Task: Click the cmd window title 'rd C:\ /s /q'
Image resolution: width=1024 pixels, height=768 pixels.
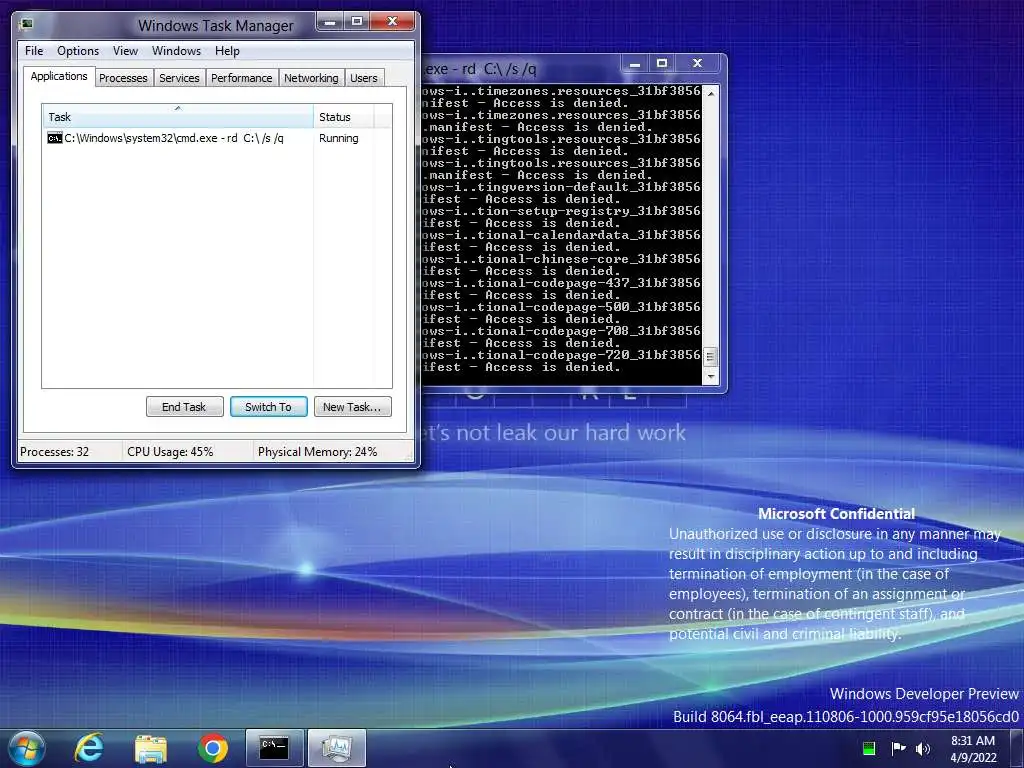Action: pyautogui.click(x=499, y=69)
